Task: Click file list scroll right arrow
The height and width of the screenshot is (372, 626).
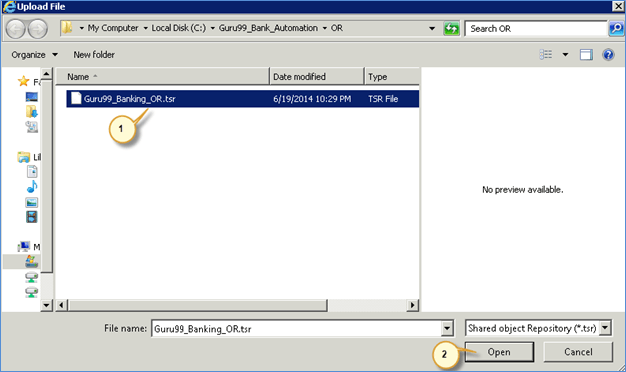Action: (x=412, y=305)
